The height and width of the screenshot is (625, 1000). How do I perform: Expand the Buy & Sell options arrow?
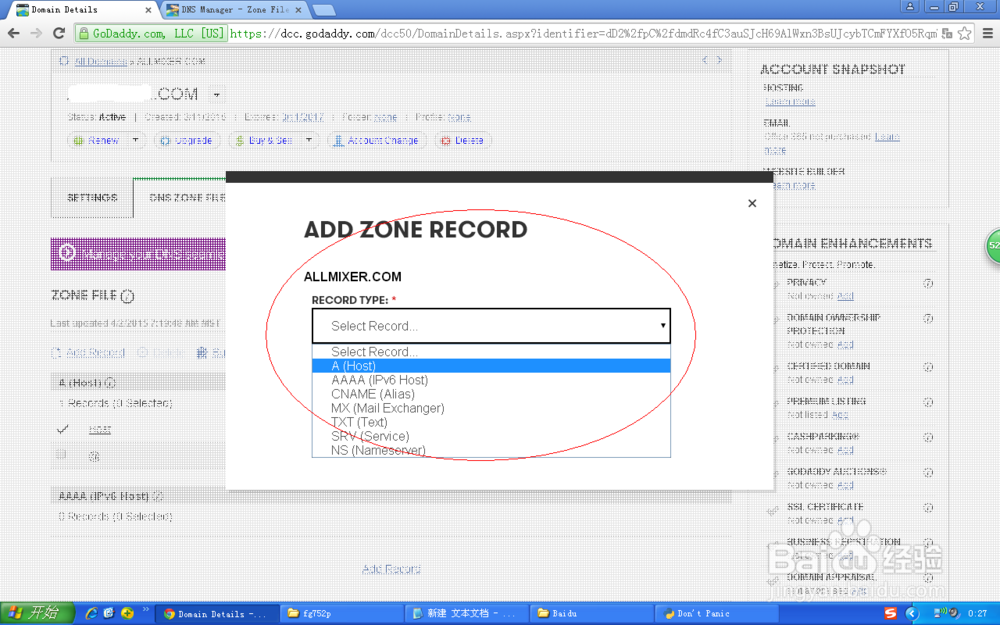[309, 140]
